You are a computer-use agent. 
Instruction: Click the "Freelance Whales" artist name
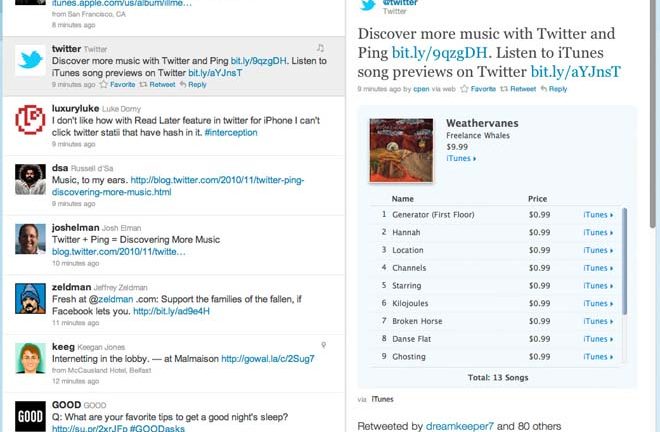click(478, 136)
